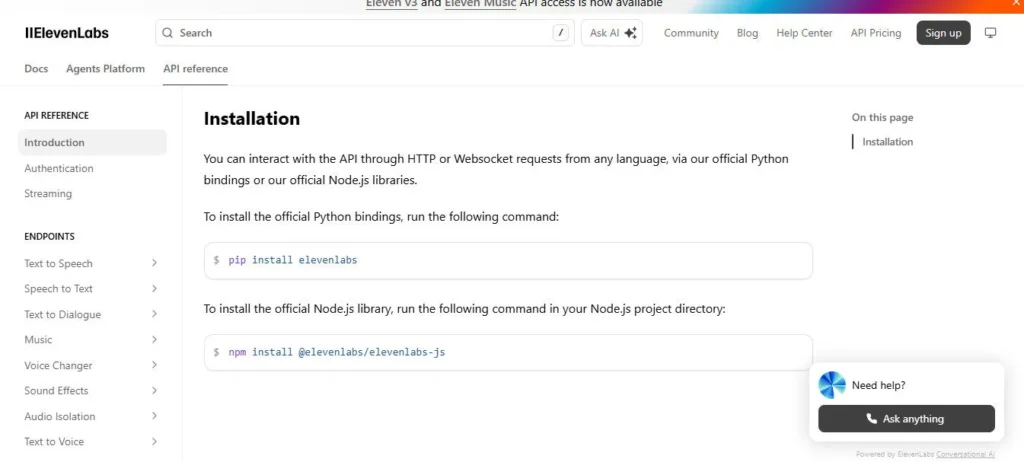This screenshot has width=1024, height=462.
Task: Jump to Installation in On this page
Action: coord(888,142)
